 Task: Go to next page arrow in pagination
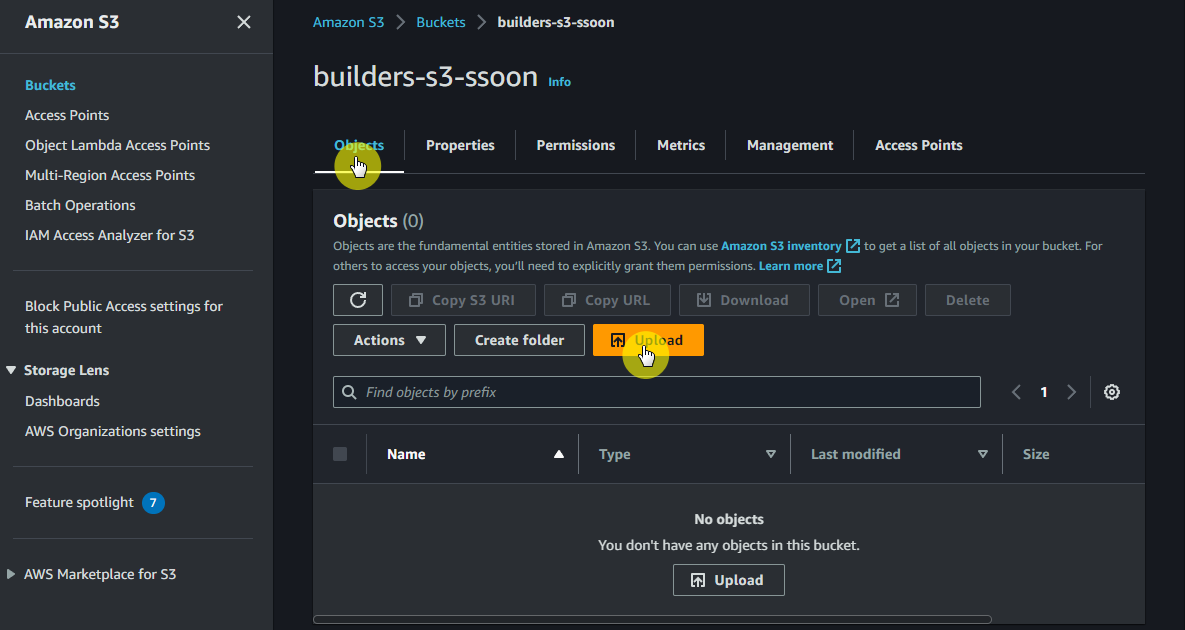[1071, 392]
